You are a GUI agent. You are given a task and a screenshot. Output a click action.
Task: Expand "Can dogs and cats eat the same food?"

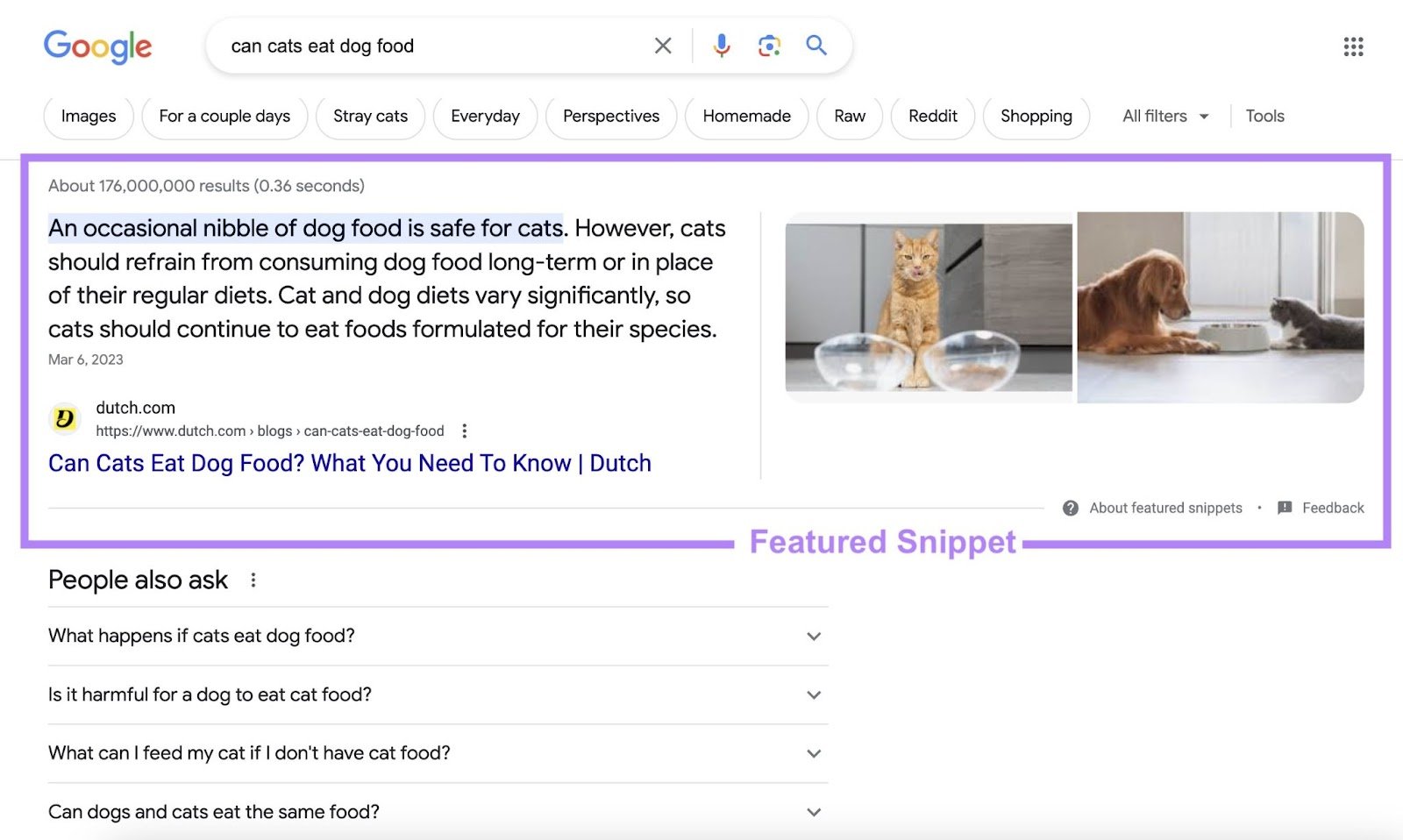pyautogui.click(x=813, y=812)
